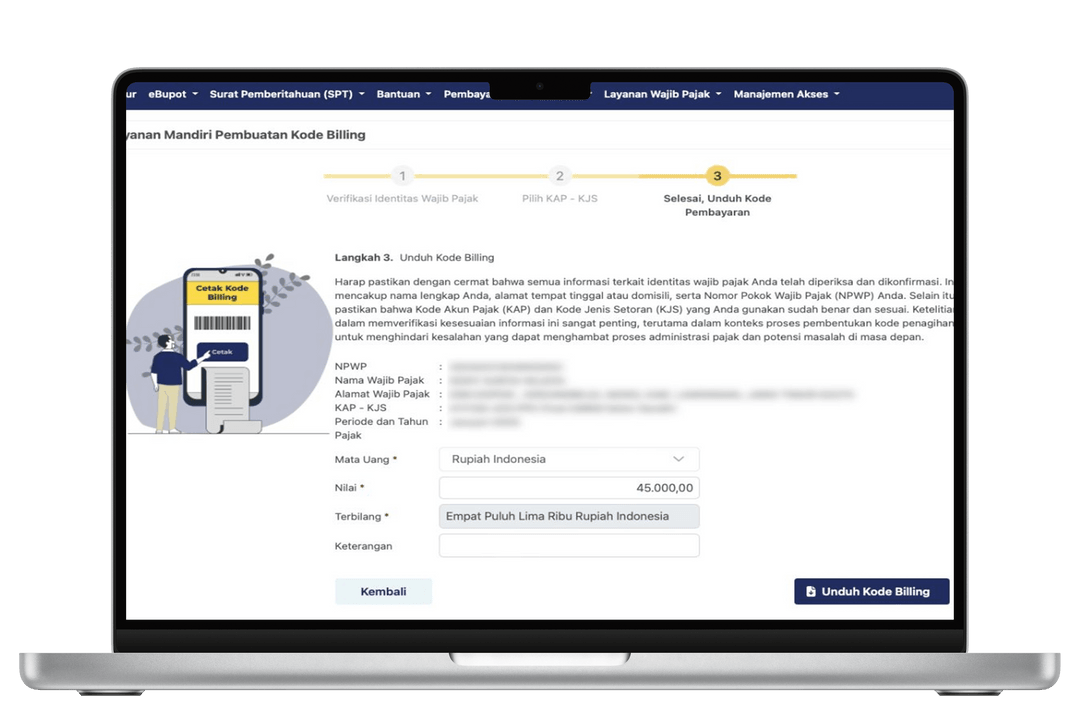Viewport: 1080px width, 702px height.
Task: Click the 'Langkah 3. Unduh Kode Billing' heading
Action: click(x=415, y=258)
